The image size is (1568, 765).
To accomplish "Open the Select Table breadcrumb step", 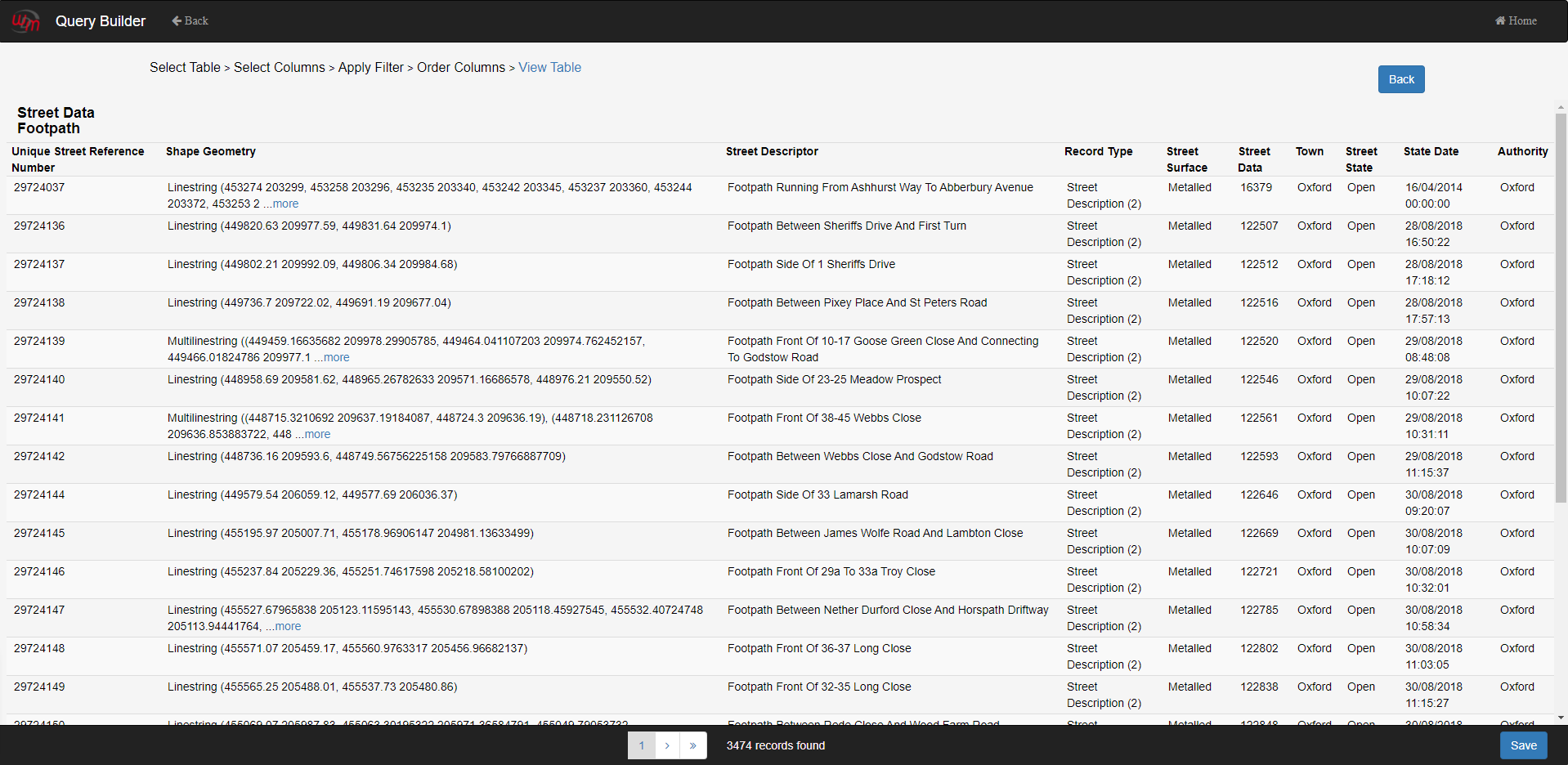I will point(185,68).
